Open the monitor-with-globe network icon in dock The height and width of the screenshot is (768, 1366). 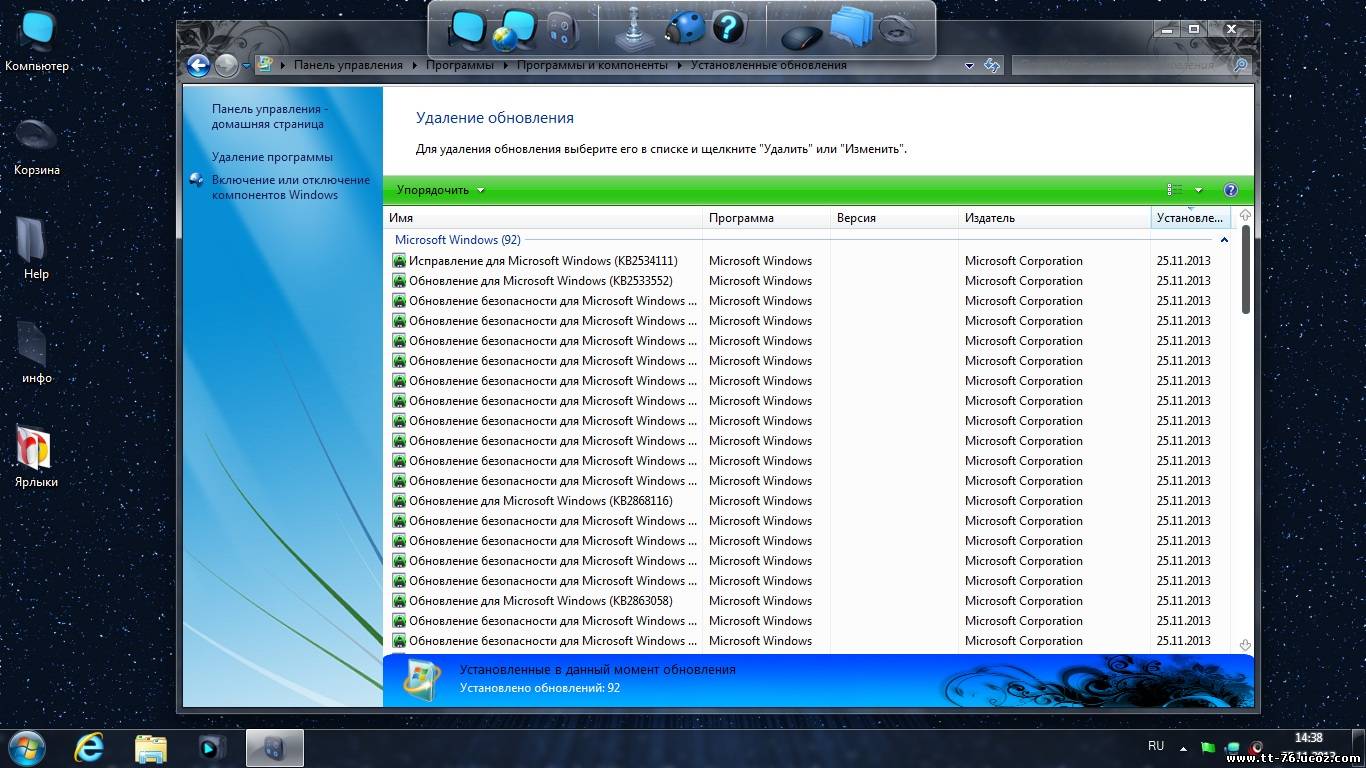pos(515,30)
